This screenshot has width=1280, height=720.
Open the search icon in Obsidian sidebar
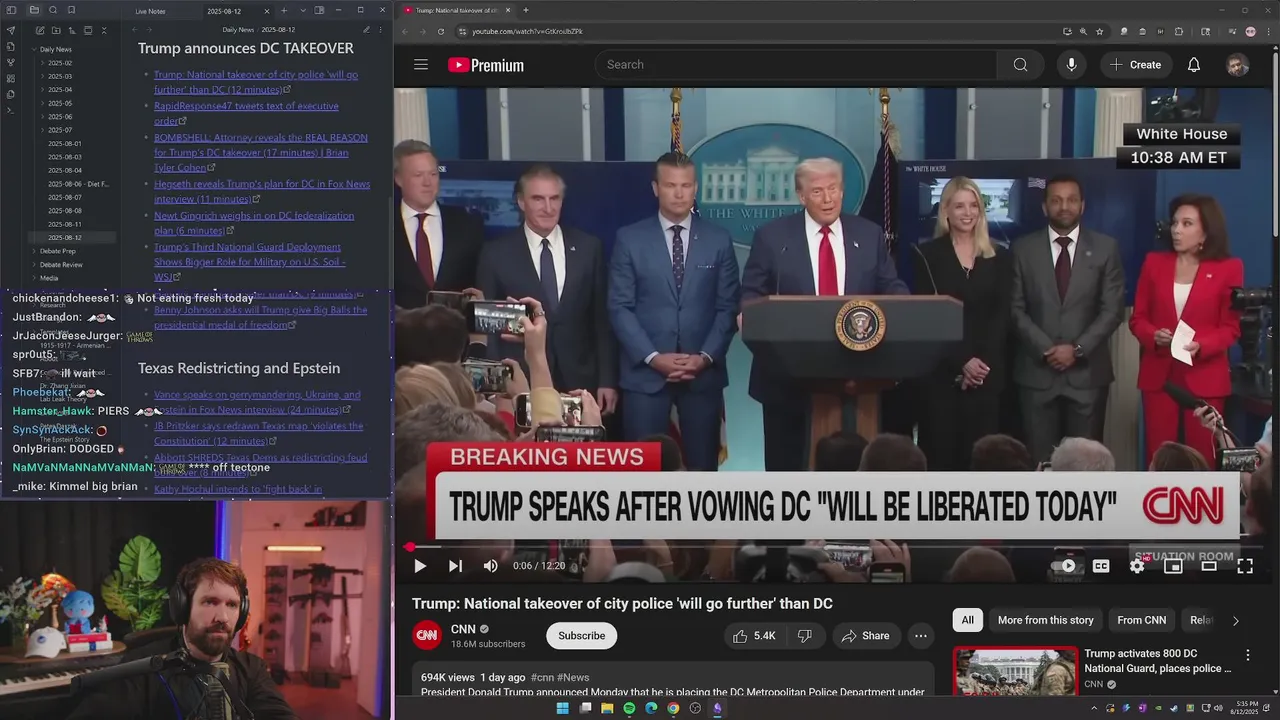pos(53,10)
